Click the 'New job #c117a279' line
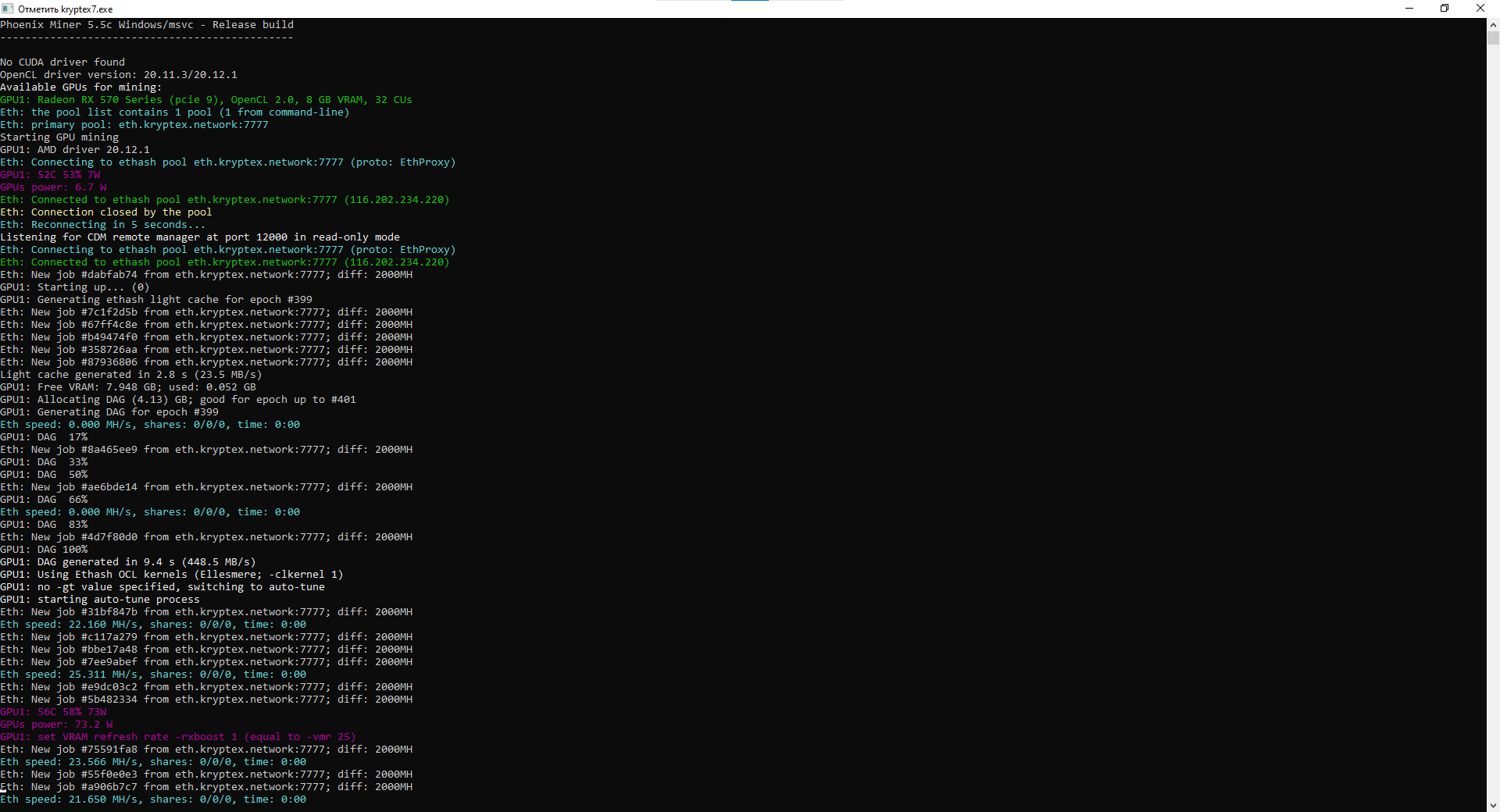Screen dimensions: 1500x812 (206, 637)
